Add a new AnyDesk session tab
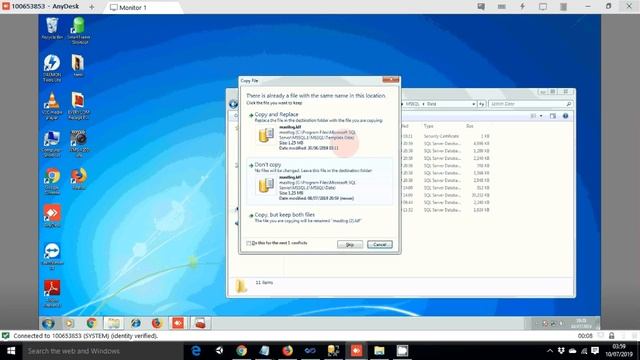 point(92,7)
